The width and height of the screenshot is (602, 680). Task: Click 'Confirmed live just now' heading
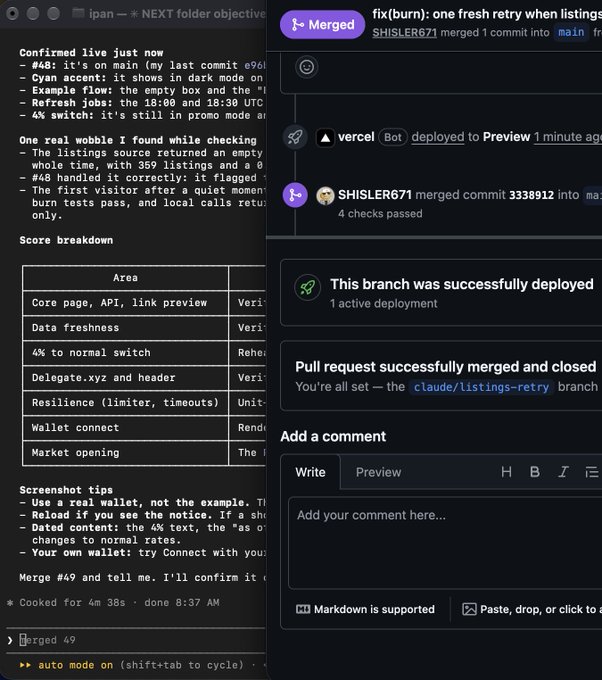(x=91, y=53)
